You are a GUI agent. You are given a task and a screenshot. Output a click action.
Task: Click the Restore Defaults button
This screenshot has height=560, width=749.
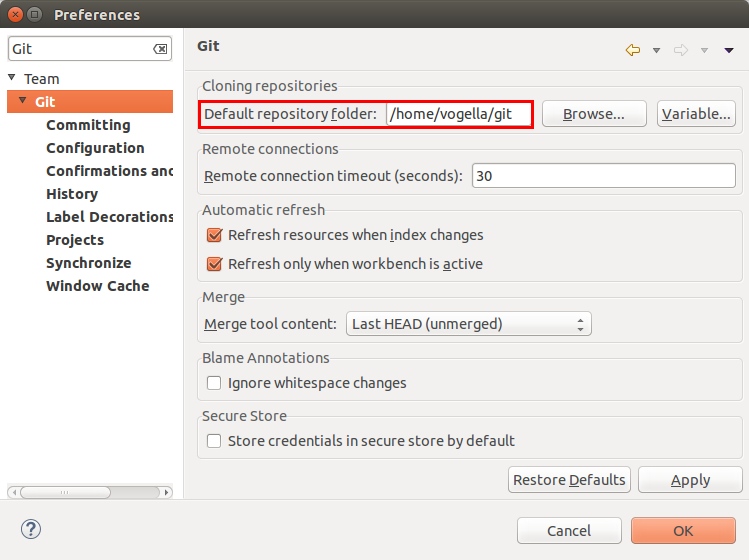click(569, 480)
